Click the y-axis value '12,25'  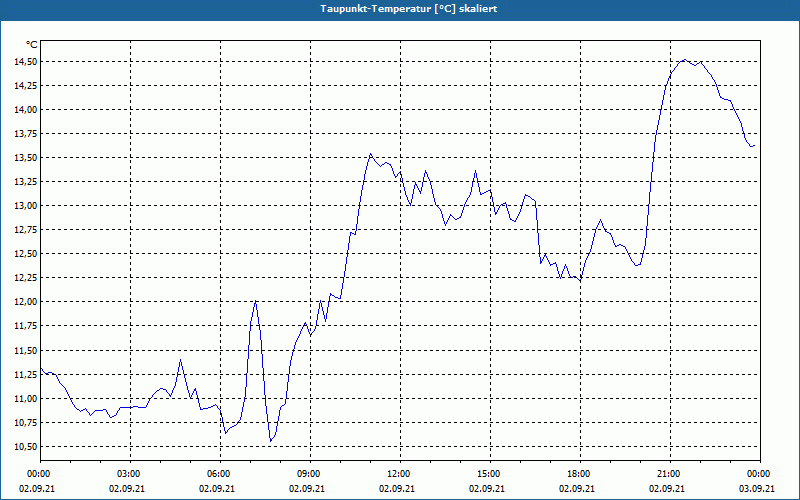pyautogui.click(x=28, y=278)
